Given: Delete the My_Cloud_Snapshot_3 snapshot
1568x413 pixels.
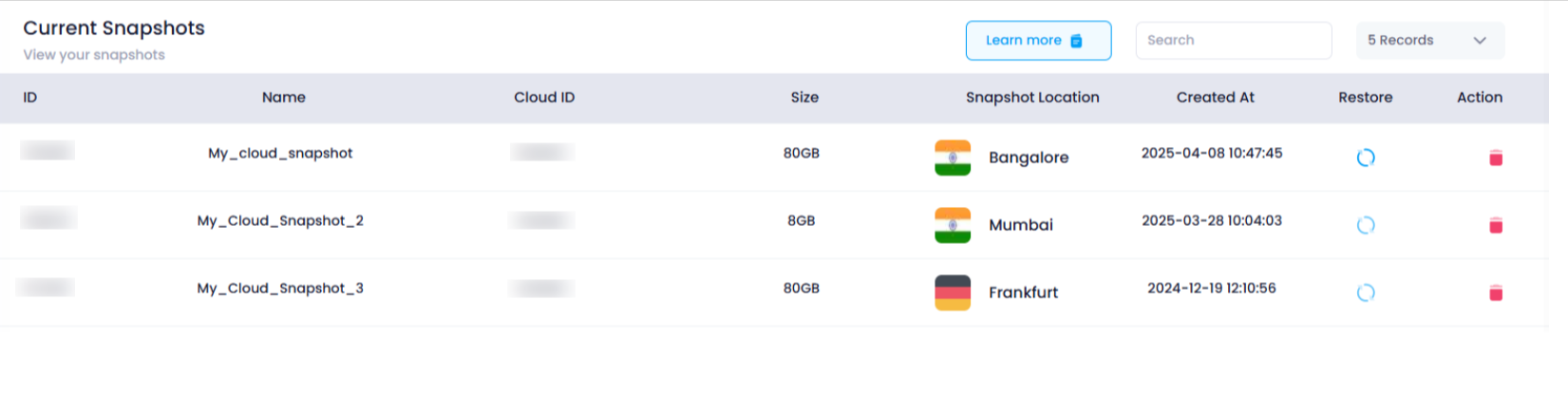Looking at the screenshot, I should [x=1496, y=292].
